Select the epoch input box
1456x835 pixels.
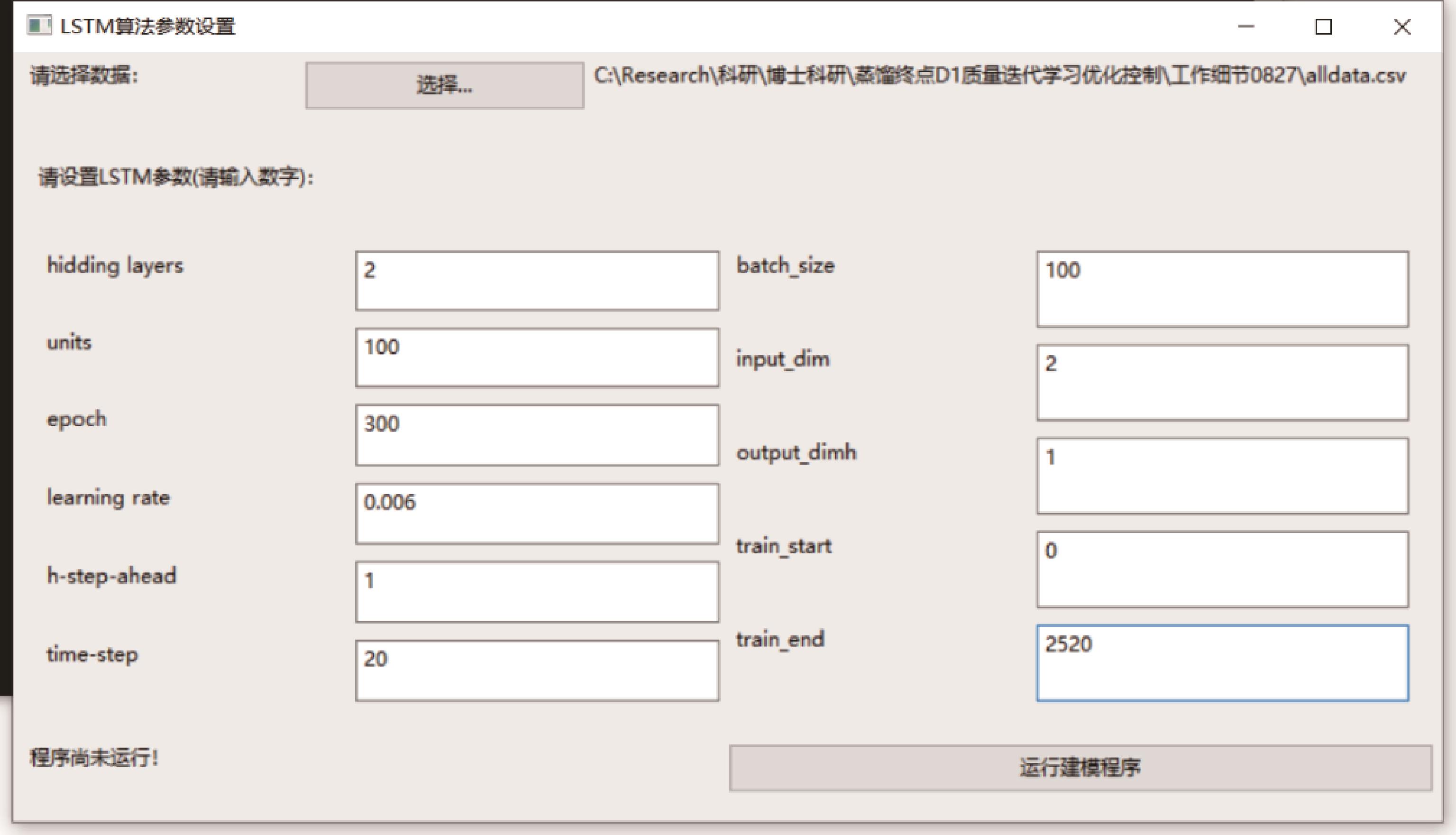pyautogui.click(x=537, y=435)
